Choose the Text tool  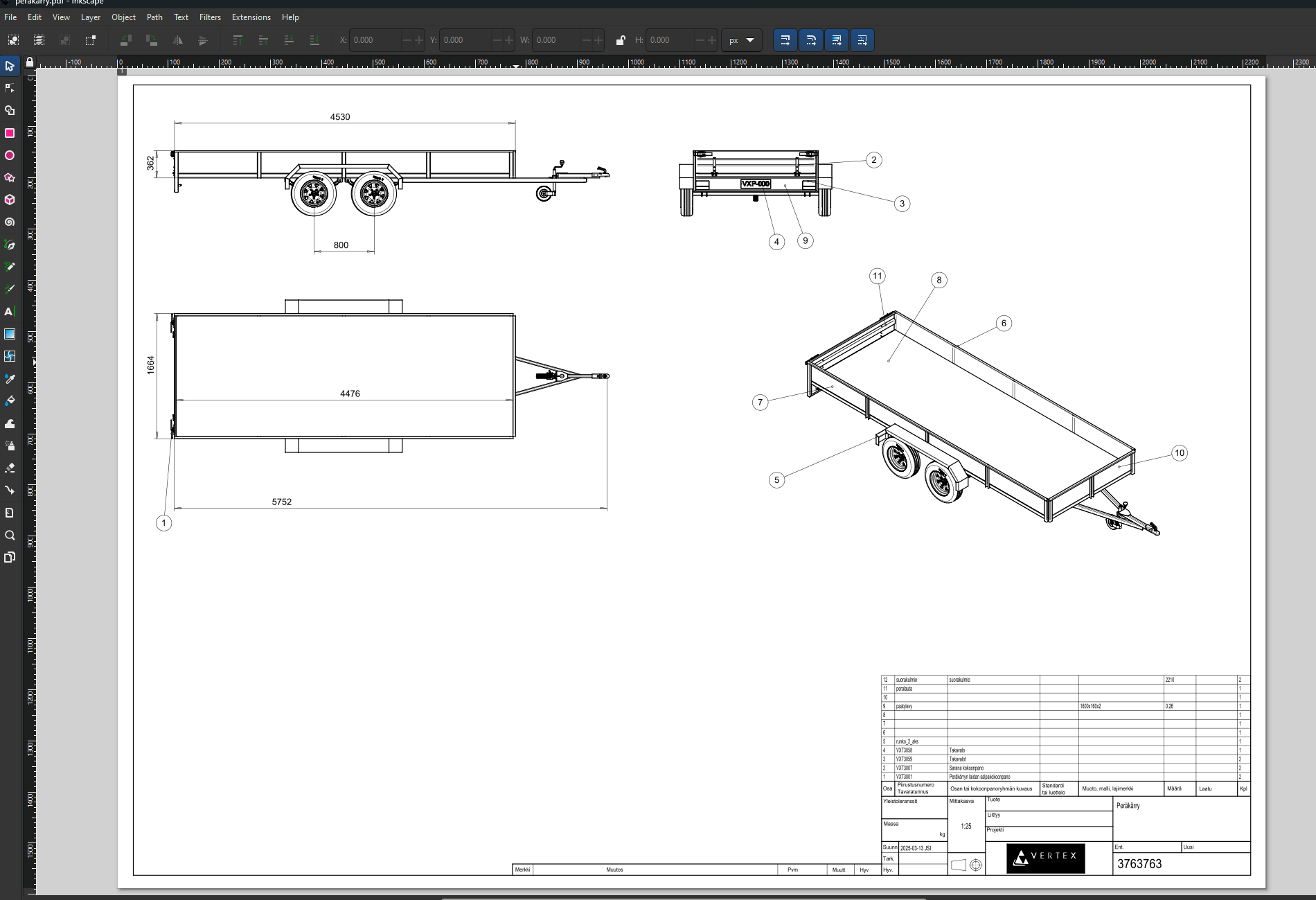(10, 312)
